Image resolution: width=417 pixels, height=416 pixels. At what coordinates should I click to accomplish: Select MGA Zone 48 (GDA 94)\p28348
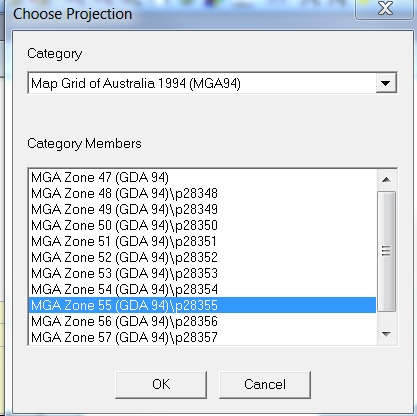point(202,193)
